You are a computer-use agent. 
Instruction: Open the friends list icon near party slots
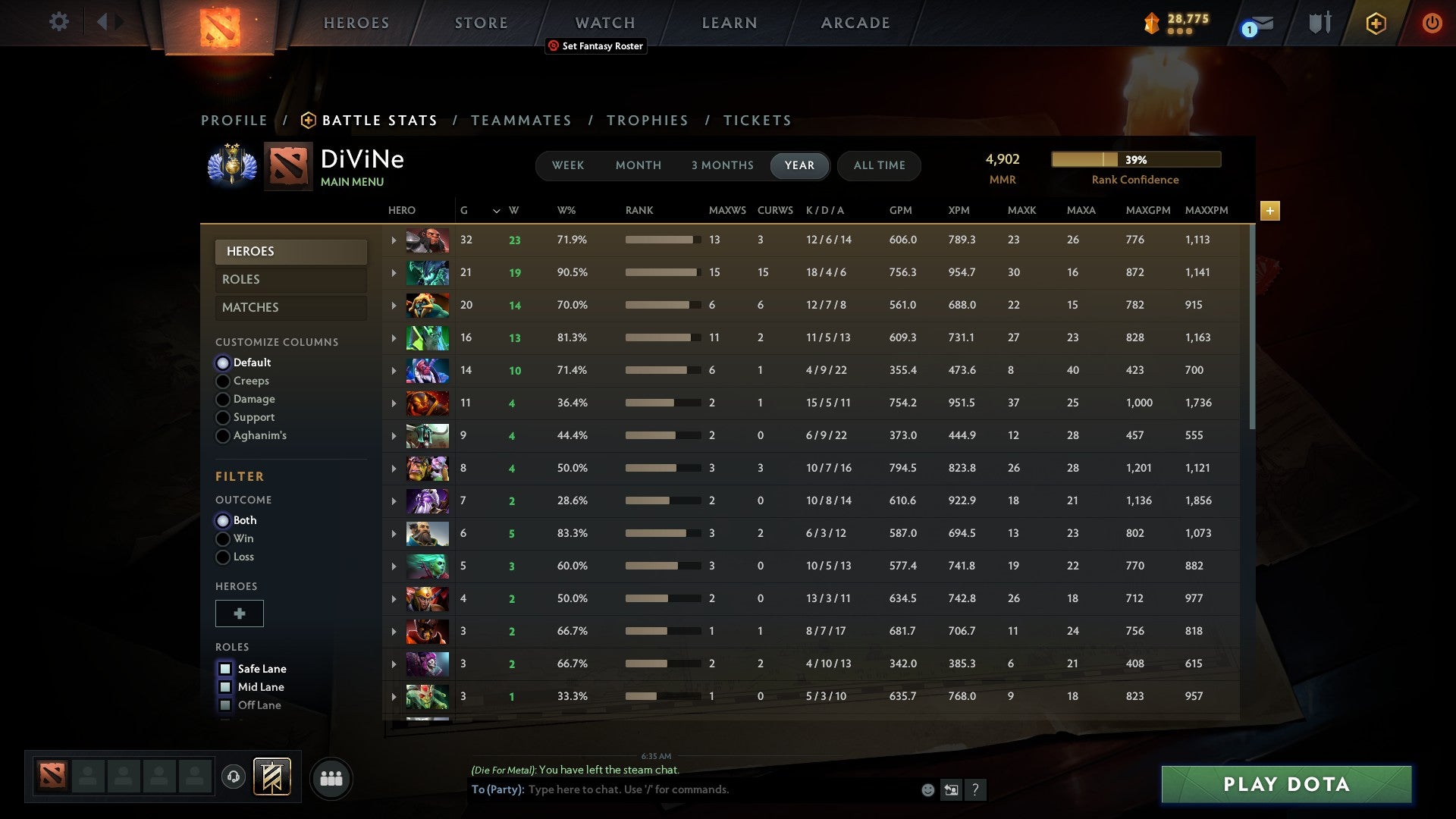(331, 778)
